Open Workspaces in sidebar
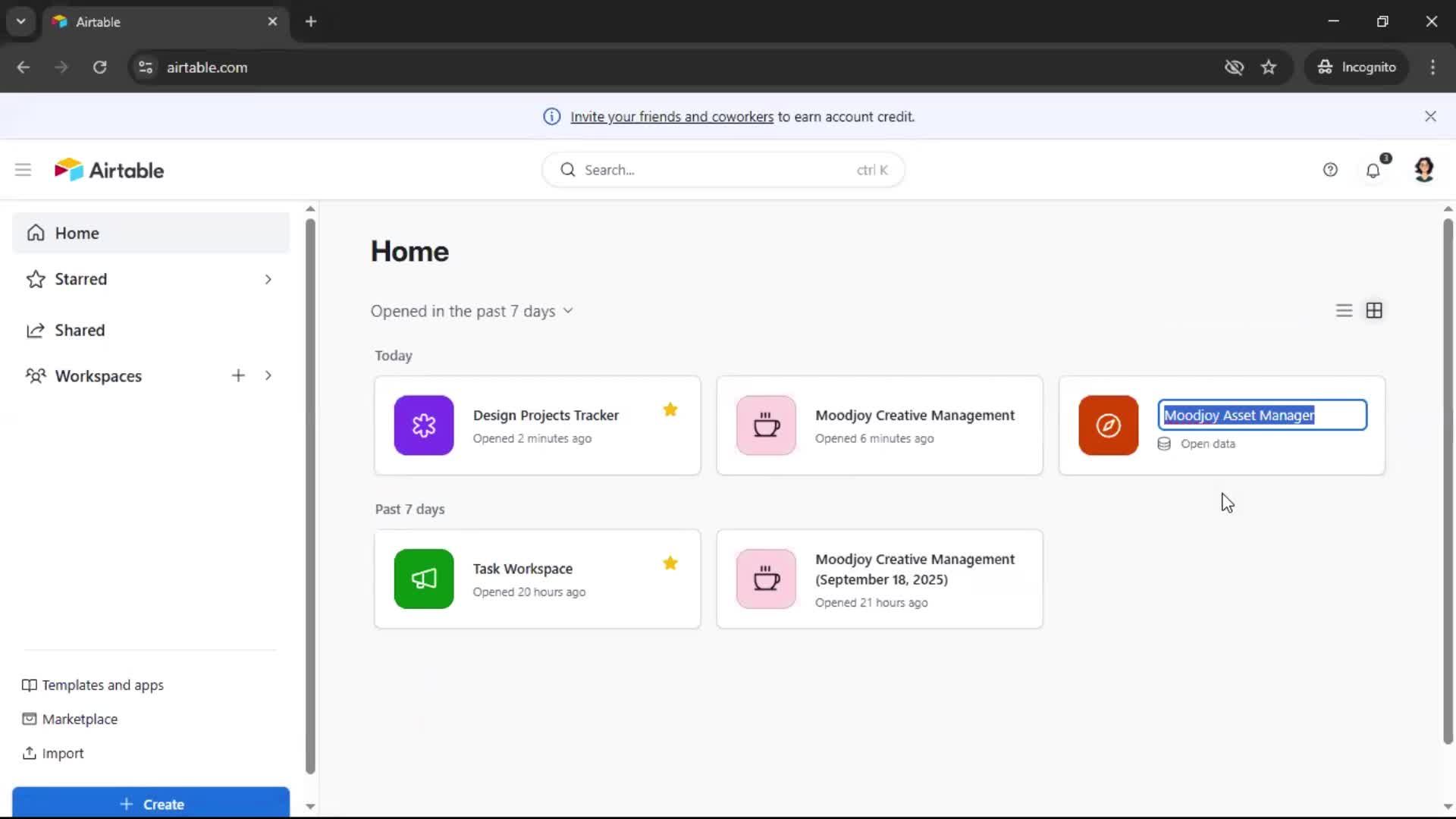The height and width of the screenshot is (819, 1456). click(x=99, y=376)
